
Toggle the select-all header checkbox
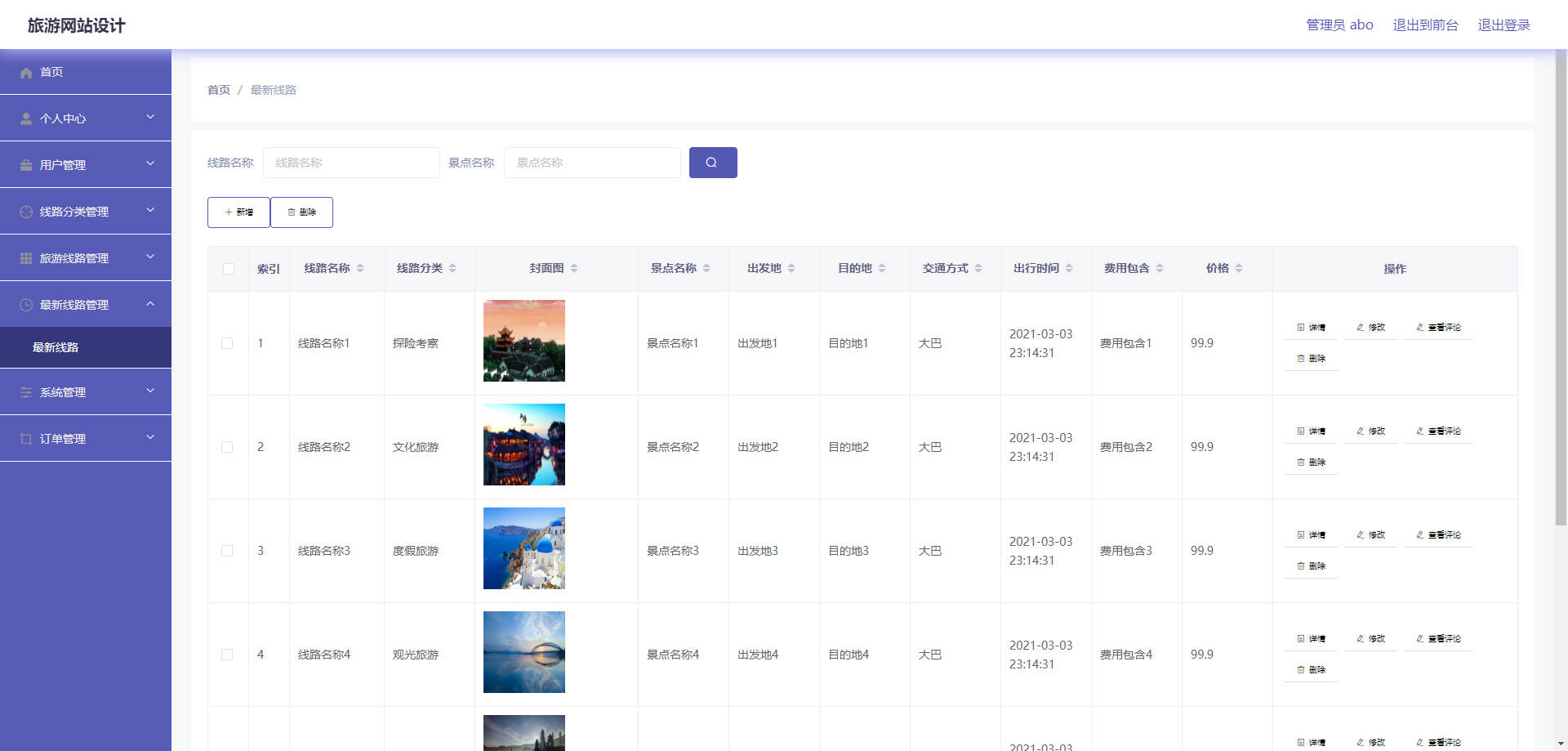click(x=229, y=269)
